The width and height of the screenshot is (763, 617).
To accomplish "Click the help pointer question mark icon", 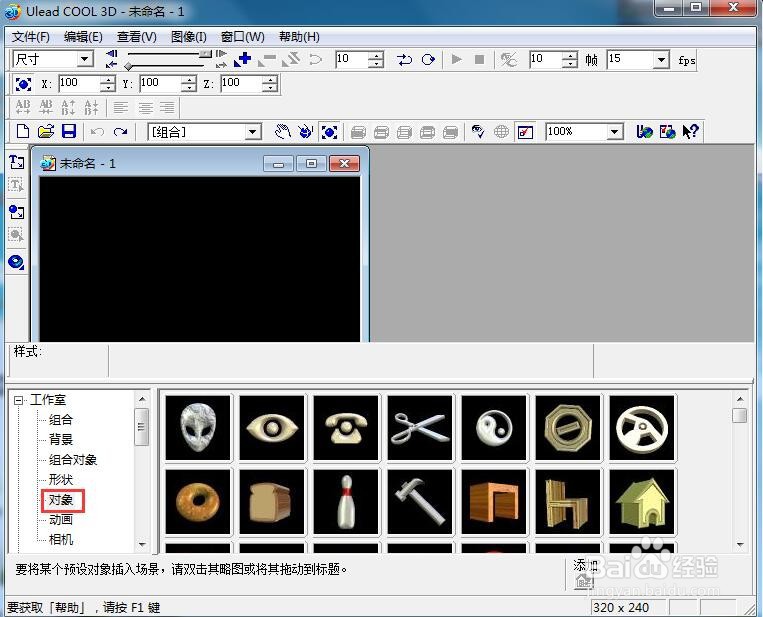I will pos(690,131).
